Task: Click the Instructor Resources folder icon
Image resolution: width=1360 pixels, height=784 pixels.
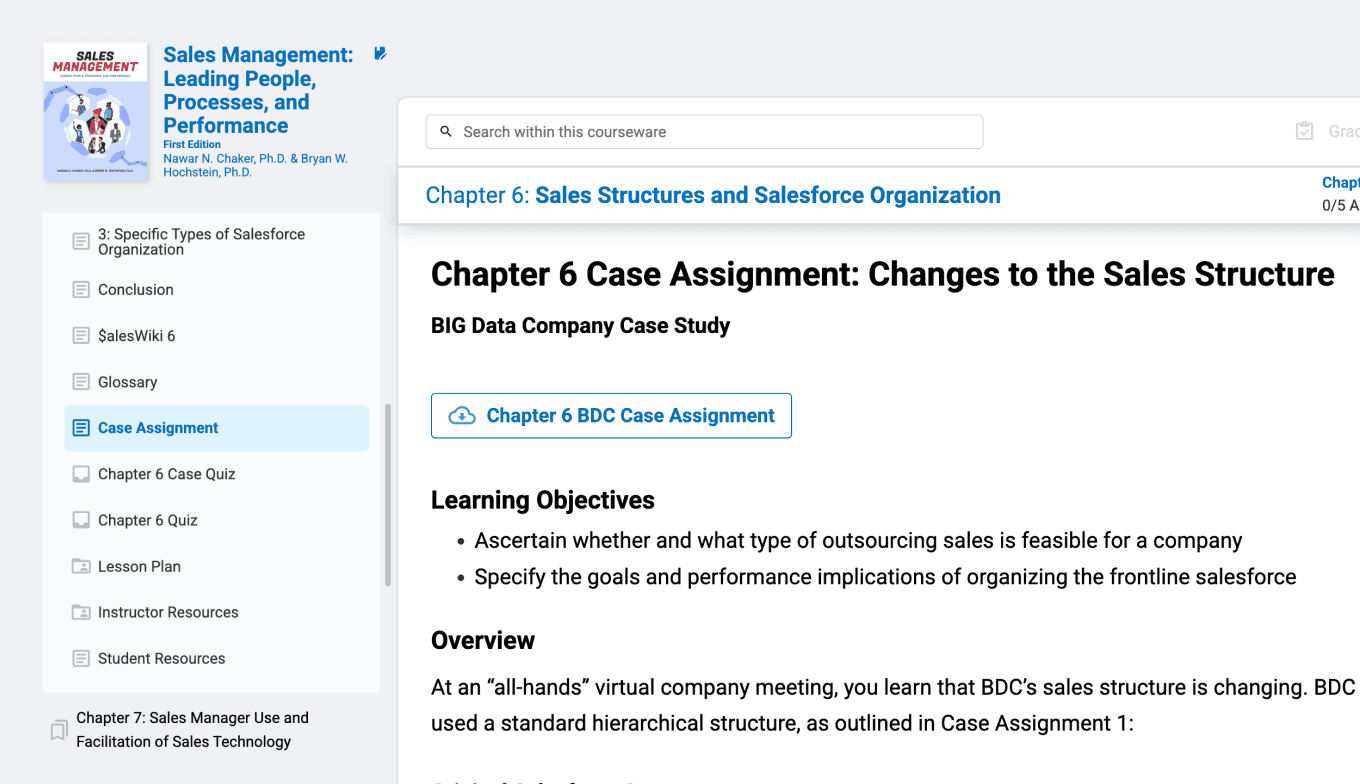Action: 81,613
